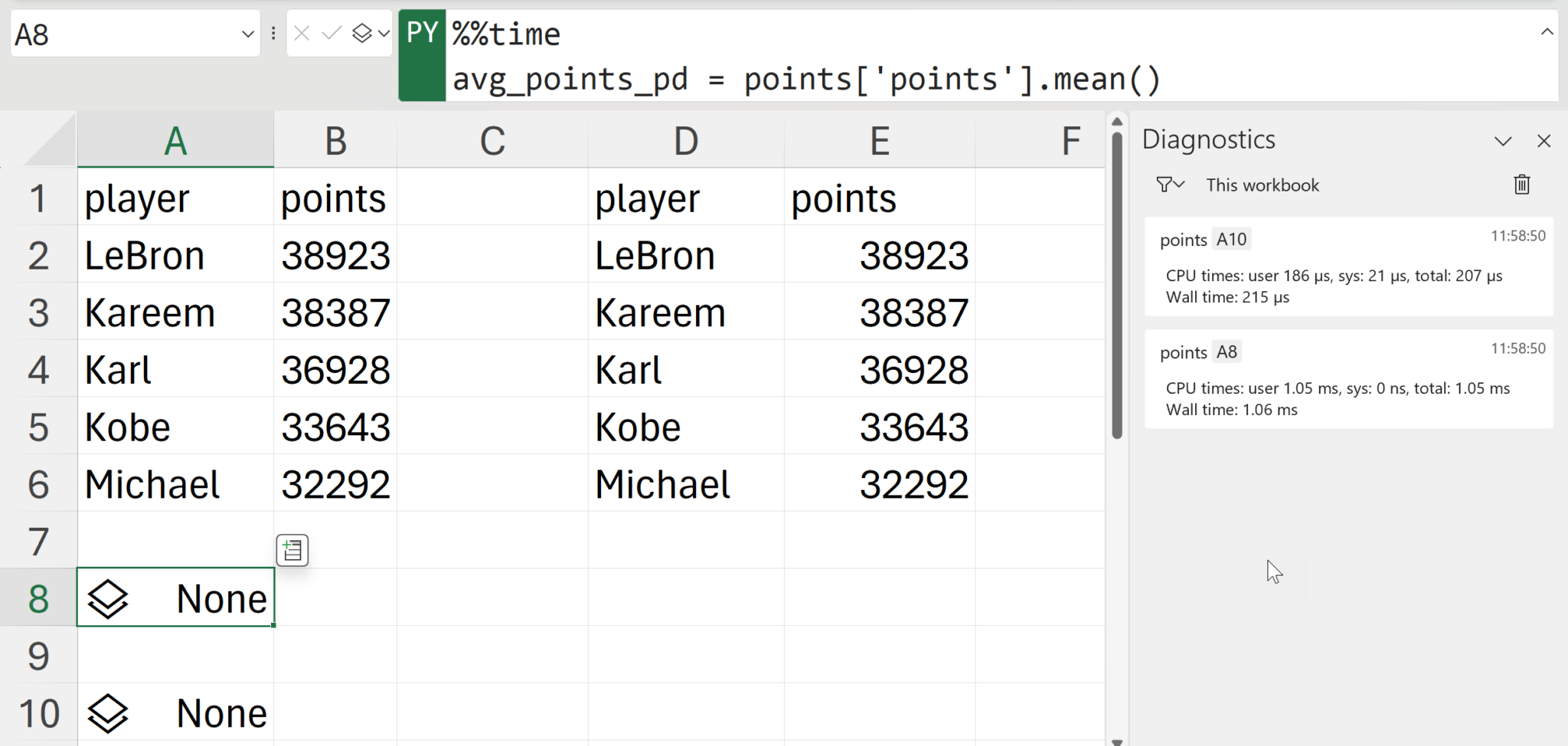This screenshot has width=1568, height=746.
Task: Click the vertical scrollbar thumb
Action: (x=1117, y=283)
